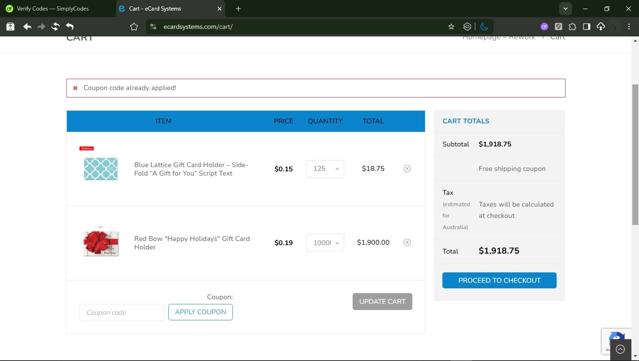Open the purple profile avatar icon

click(544, 26)
